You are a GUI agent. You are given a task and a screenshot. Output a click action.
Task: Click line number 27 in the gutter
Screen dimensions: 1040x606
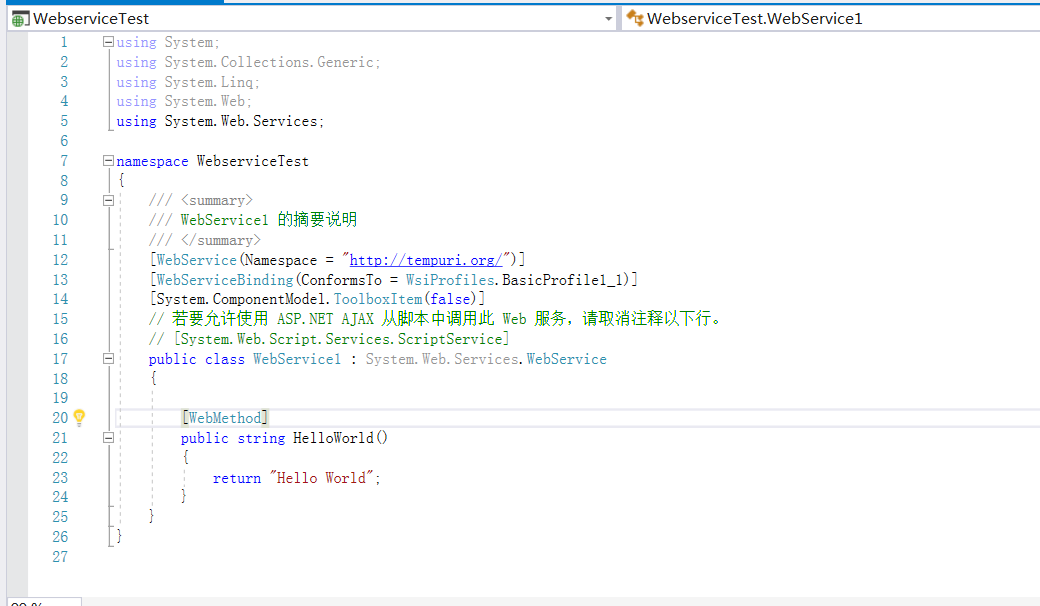(x=60, y=556)
